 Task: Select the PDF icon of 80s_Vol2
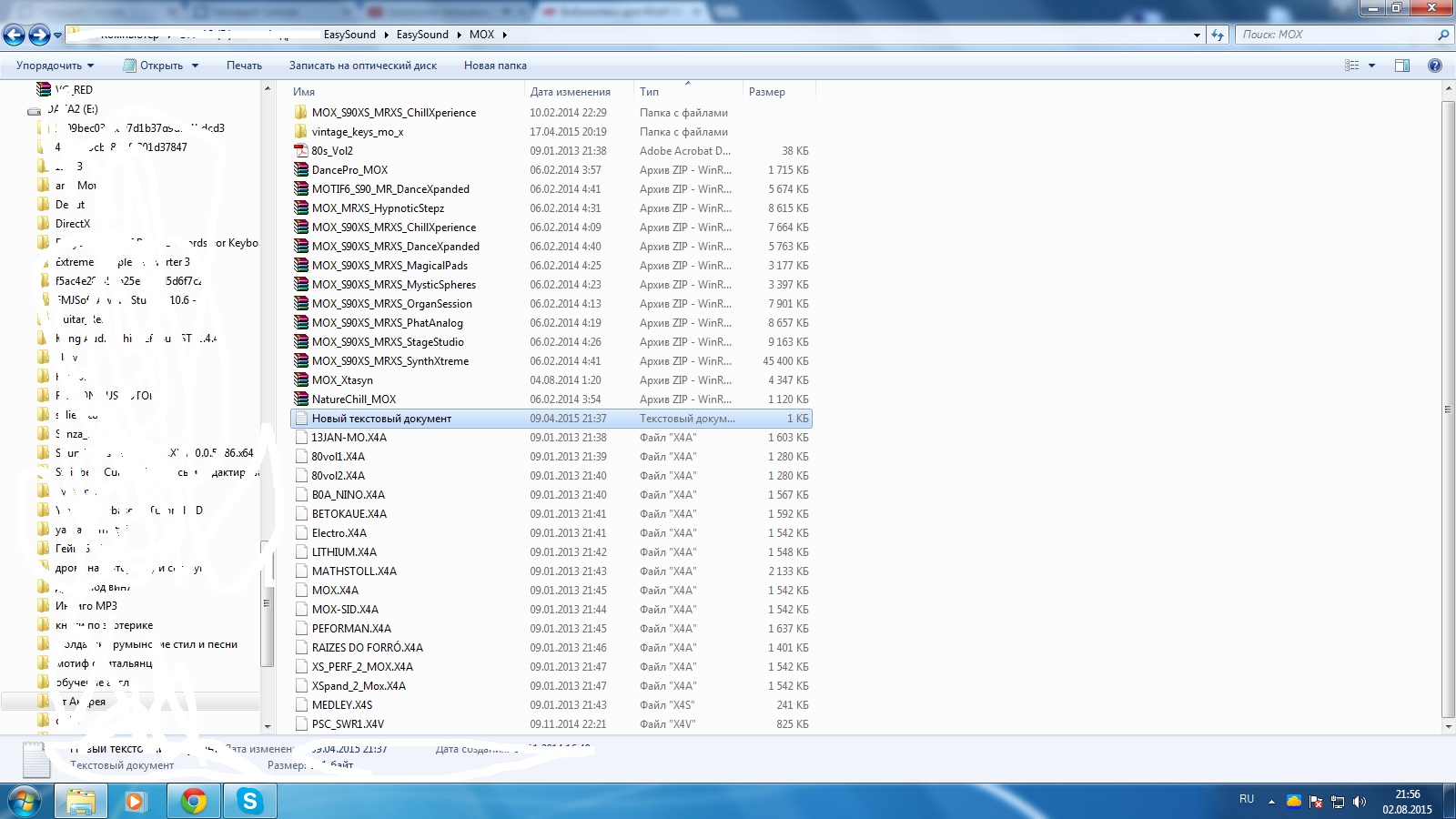(301, 151)
